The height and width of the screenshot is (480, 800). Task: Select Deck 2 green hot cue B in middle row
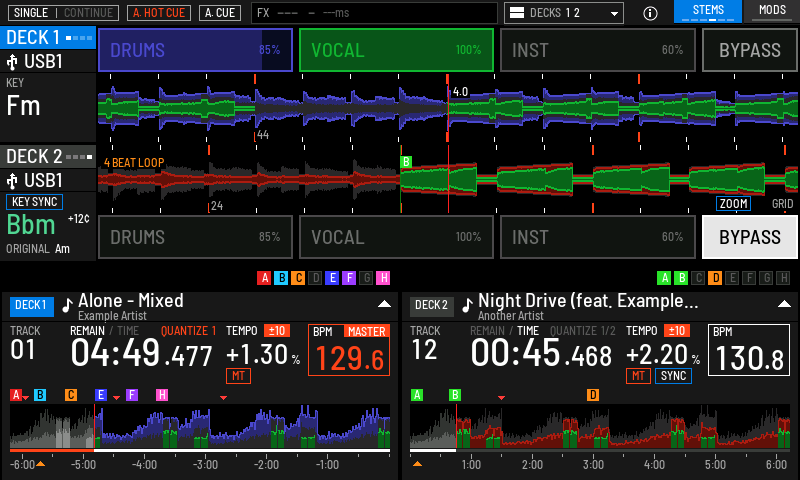[681, 278]
